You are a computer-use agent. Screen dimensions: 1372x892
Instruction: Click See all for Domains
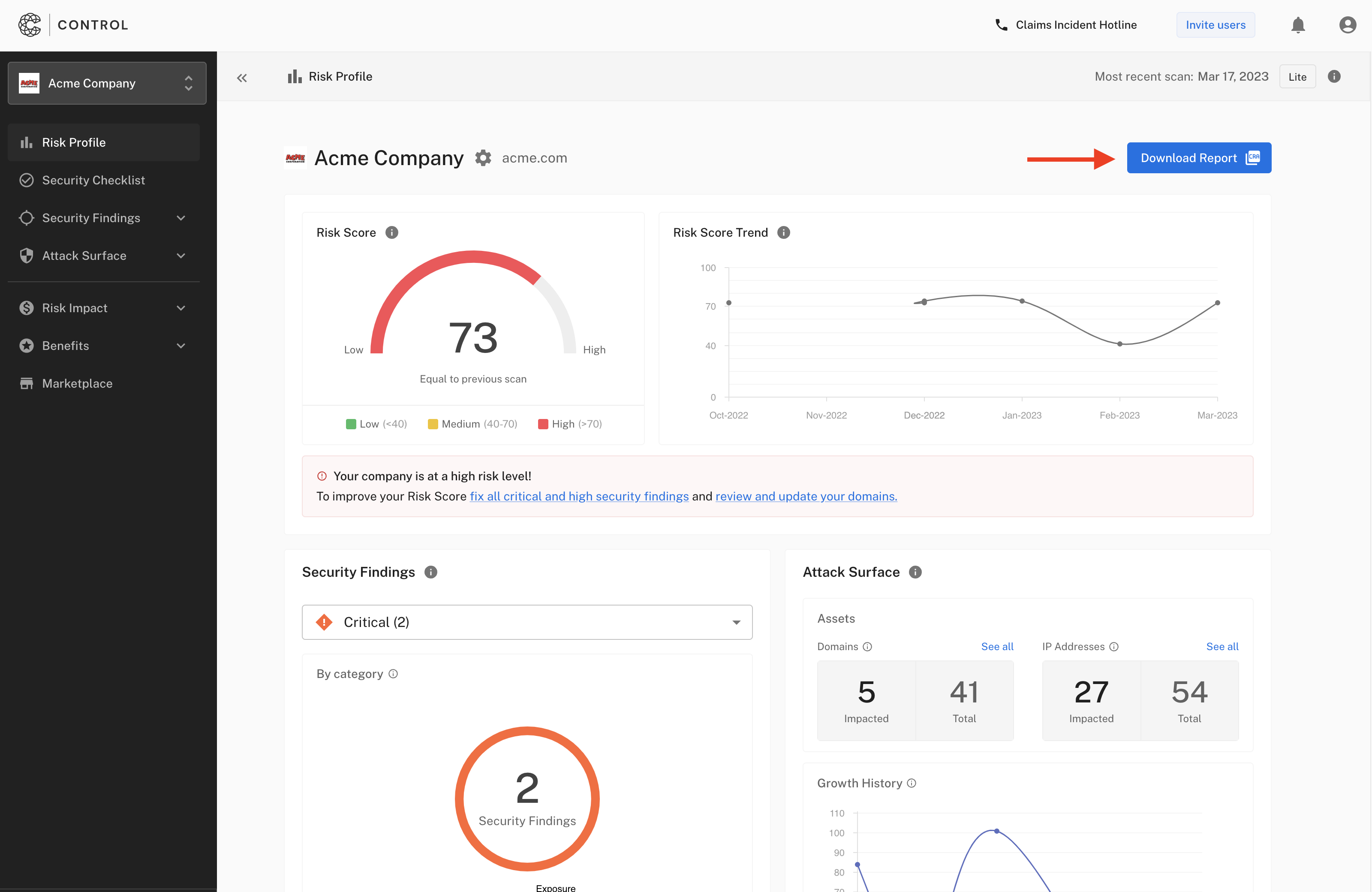click(x=997, y=646)
